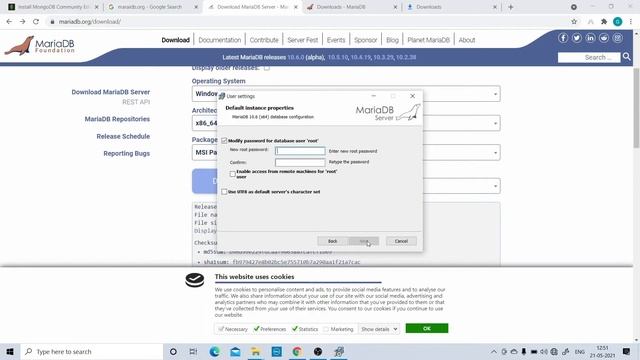Viewport: 640px width, 360px height.
Task: Expand the dropdown below Package Type
Action: pos(495,186)
